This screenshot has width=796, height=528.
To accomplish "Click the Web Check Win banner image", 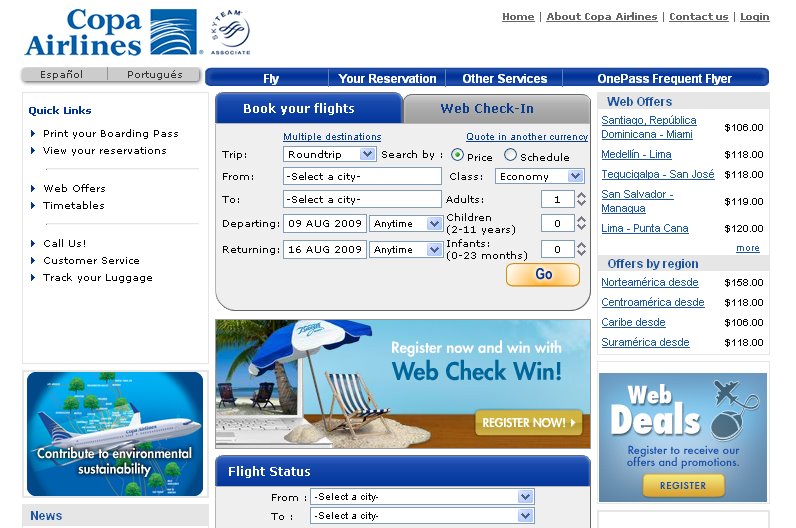I will (403, 384).
